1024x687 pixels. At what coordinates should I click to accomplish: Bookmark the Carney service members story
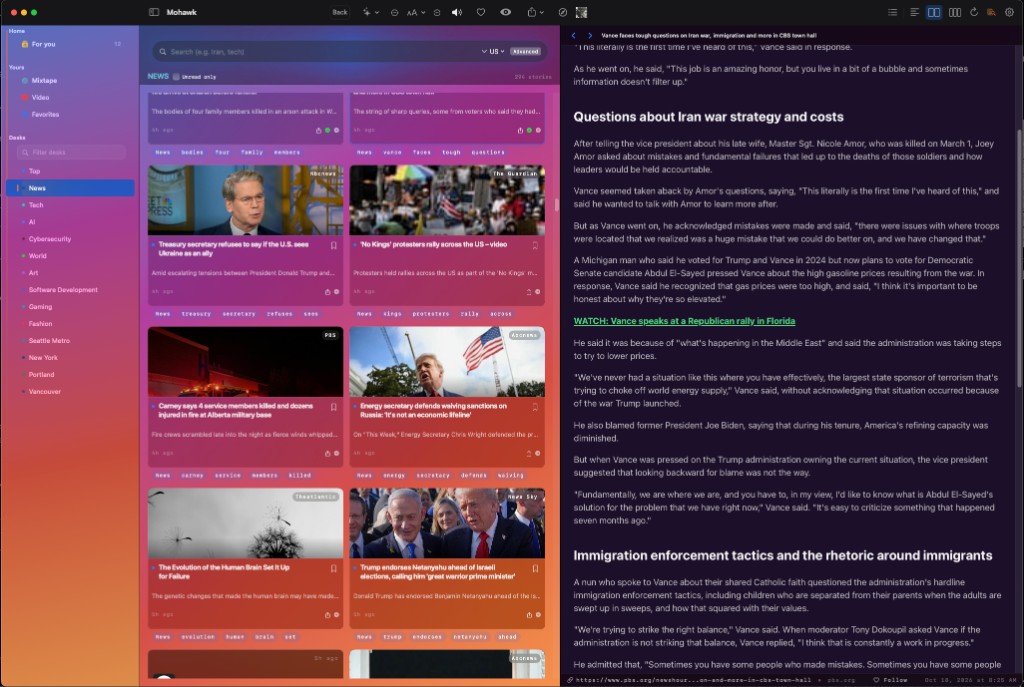point(333,407)
